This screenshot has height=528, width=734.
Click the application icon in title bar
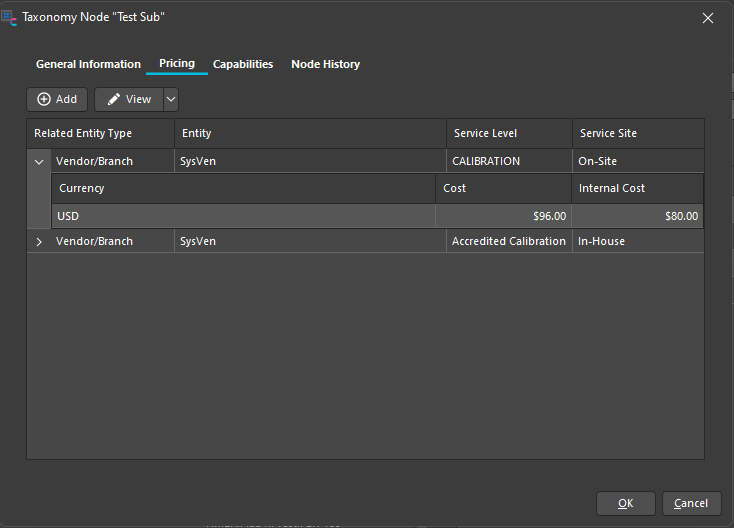click(9, 17)
